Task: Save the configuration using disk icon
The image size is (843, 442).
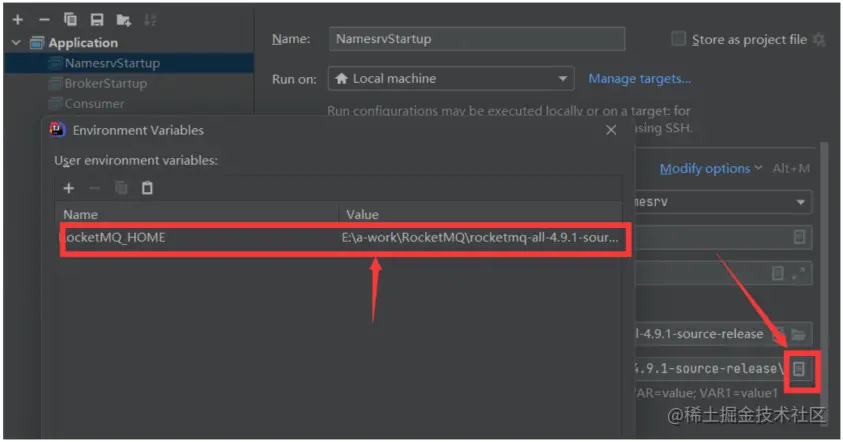Action: pyautogui.click(x=97, y=20)
